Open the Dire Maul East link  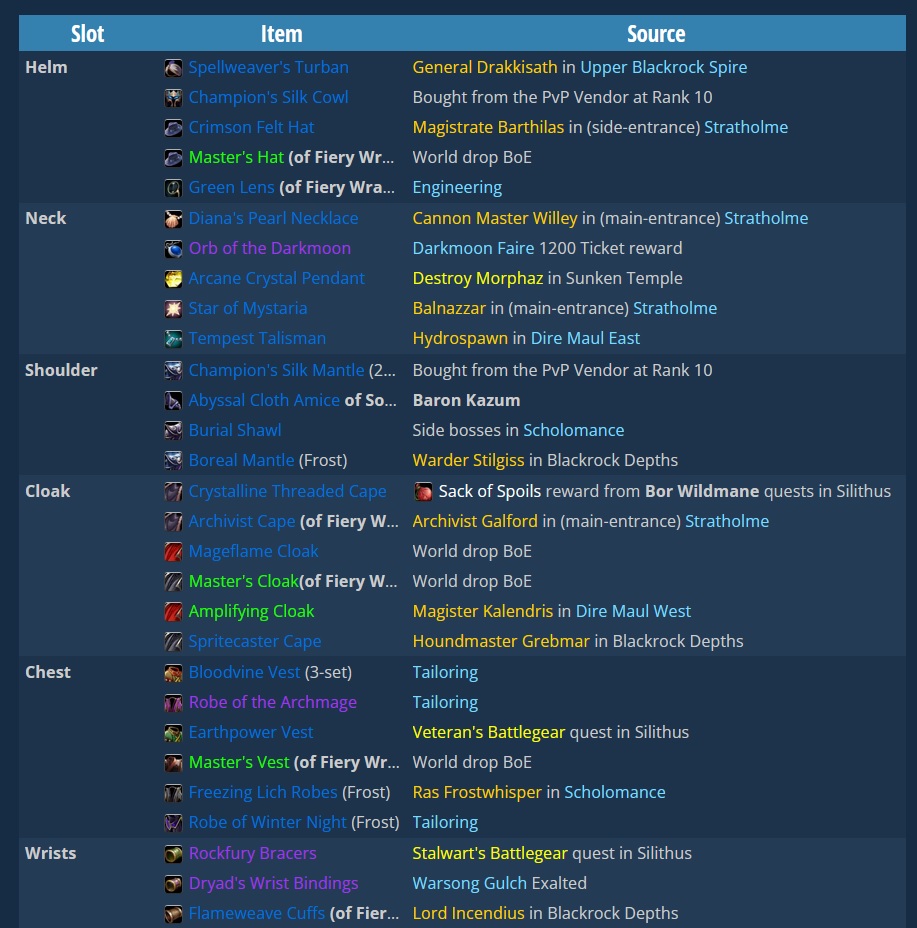pyautogui.click(x=585, y=338)
